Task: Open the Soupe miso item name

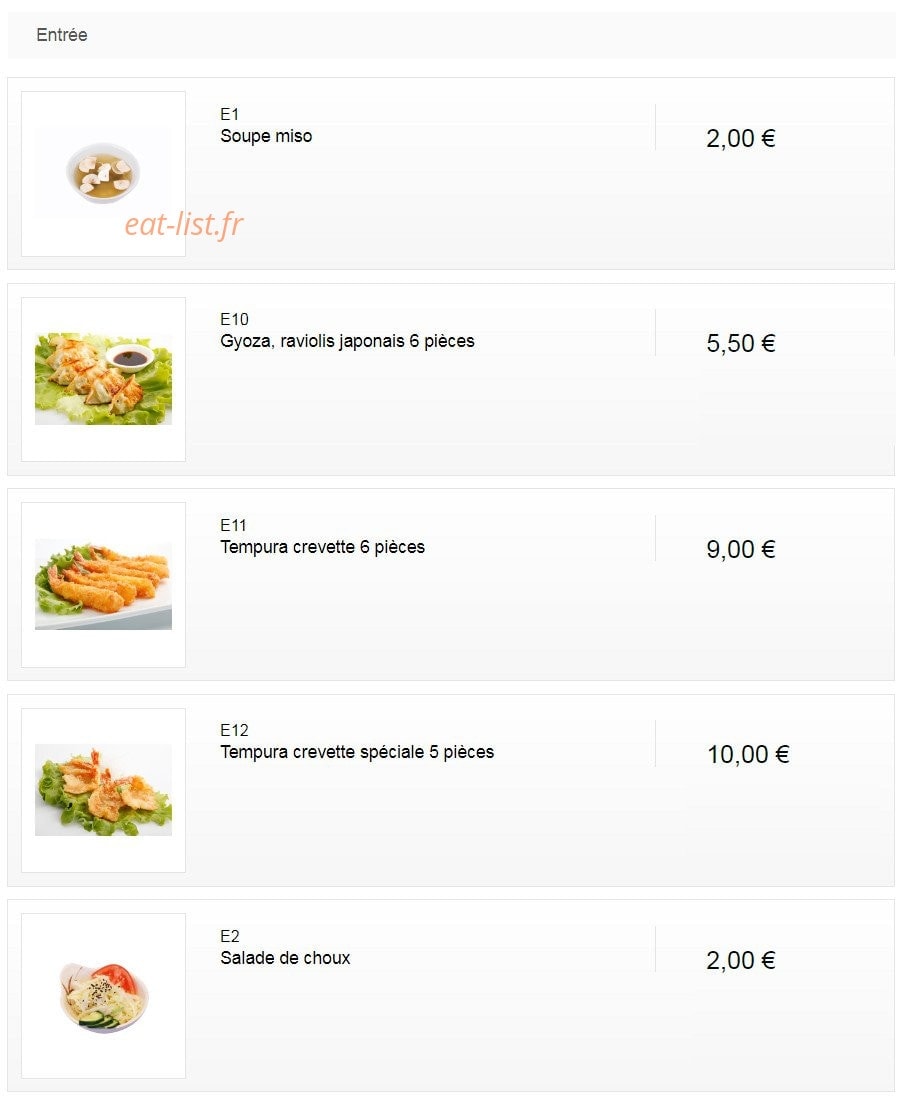Action: coord(266,136)
